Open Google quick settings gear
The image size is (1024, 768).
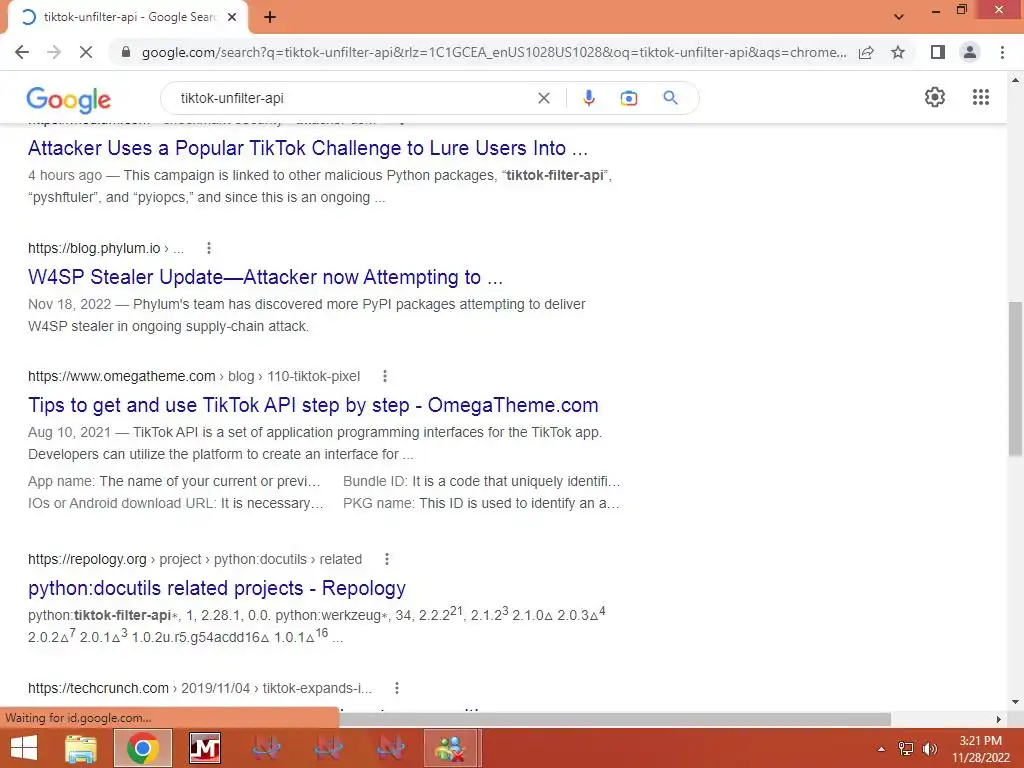pos(935,97)
